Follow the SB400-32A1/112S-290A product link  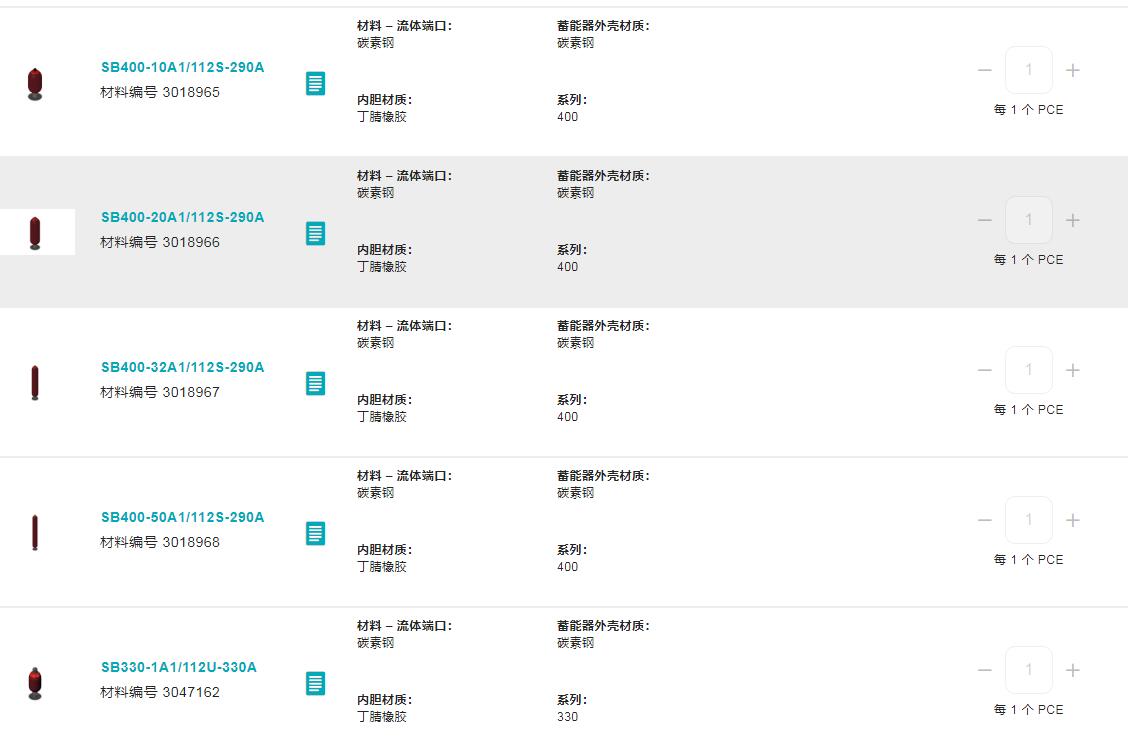[182, 368]
